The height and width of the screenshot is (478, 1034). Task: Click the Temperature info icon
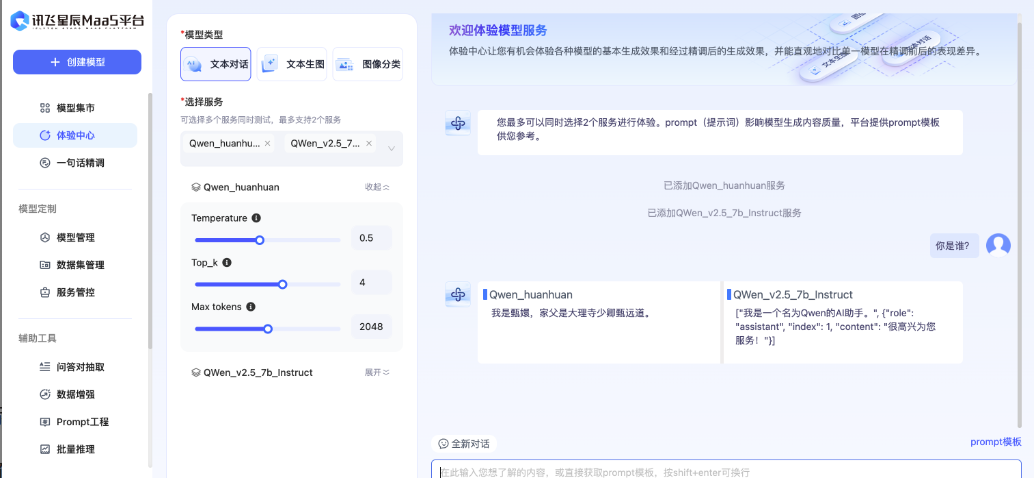pos(256,218)
